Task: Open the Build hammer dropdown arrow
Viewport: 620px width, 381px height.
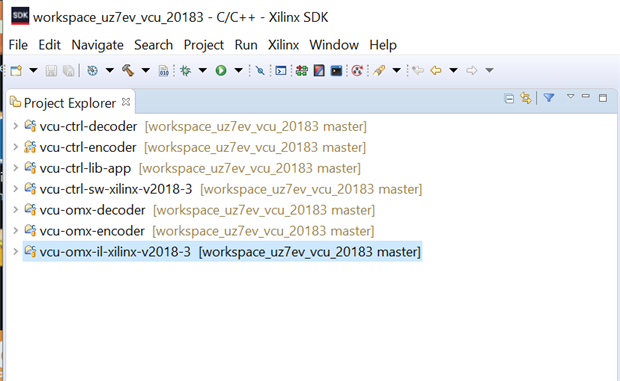Action: pos(146,71)
